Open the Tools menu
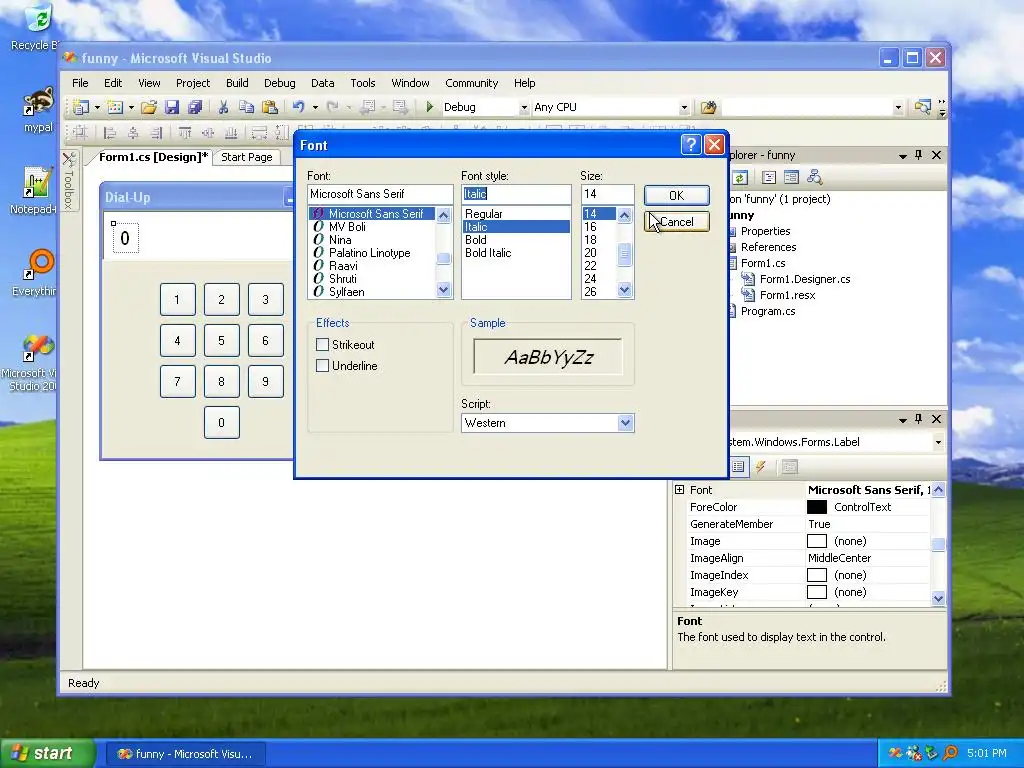 362,83
